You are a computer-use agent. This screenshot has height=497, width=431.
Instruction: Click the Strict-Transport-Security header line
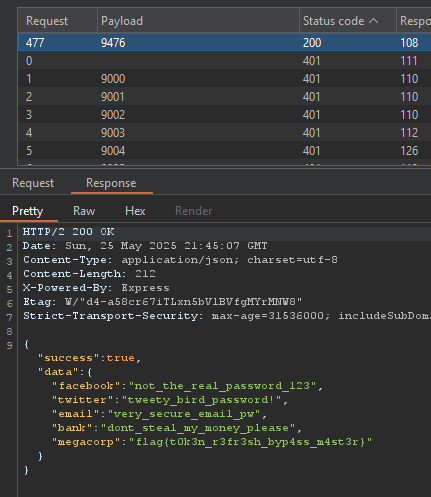pos(227,316)
